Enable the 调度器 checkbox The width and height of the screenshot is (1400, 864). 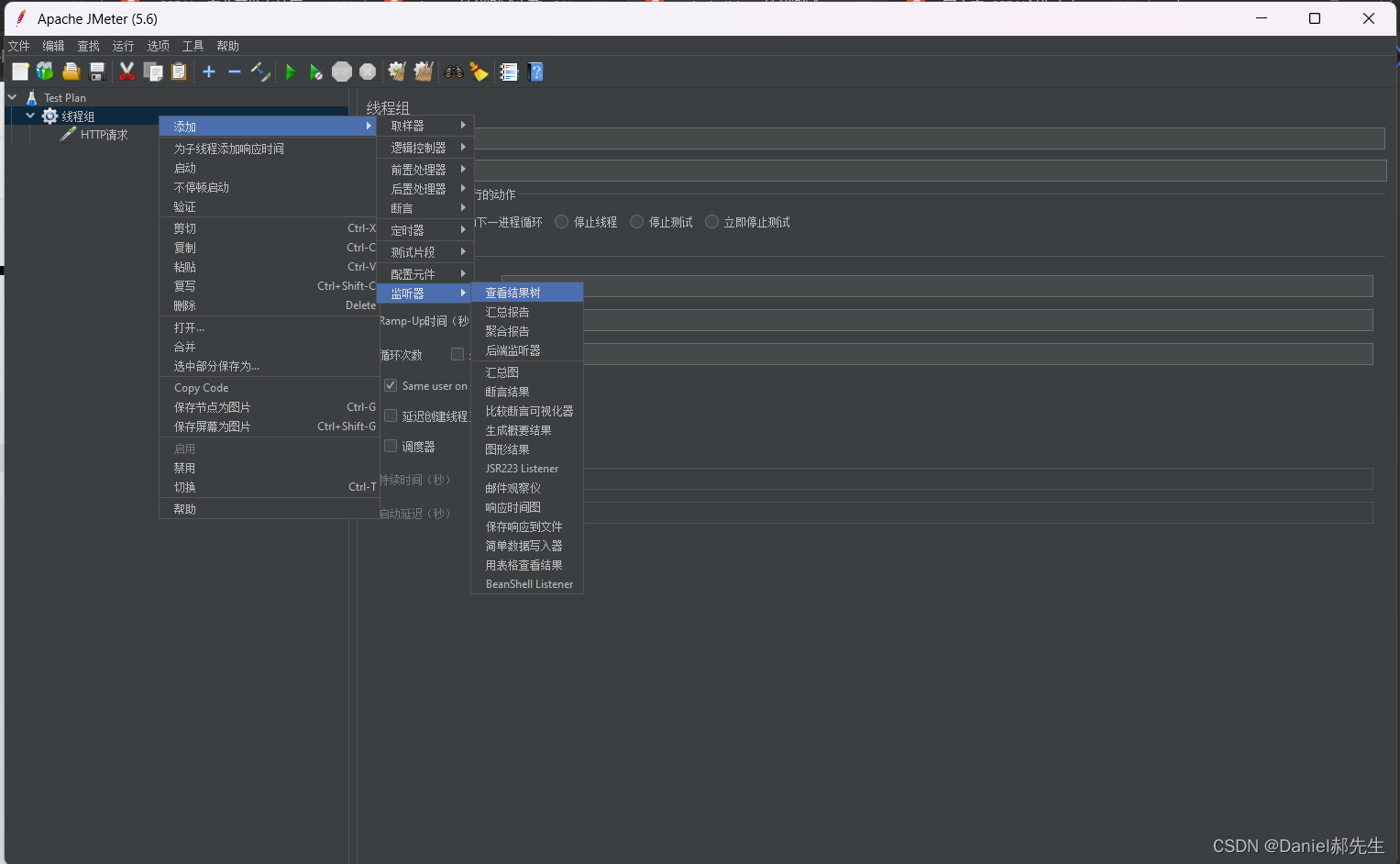coord(391,446)
